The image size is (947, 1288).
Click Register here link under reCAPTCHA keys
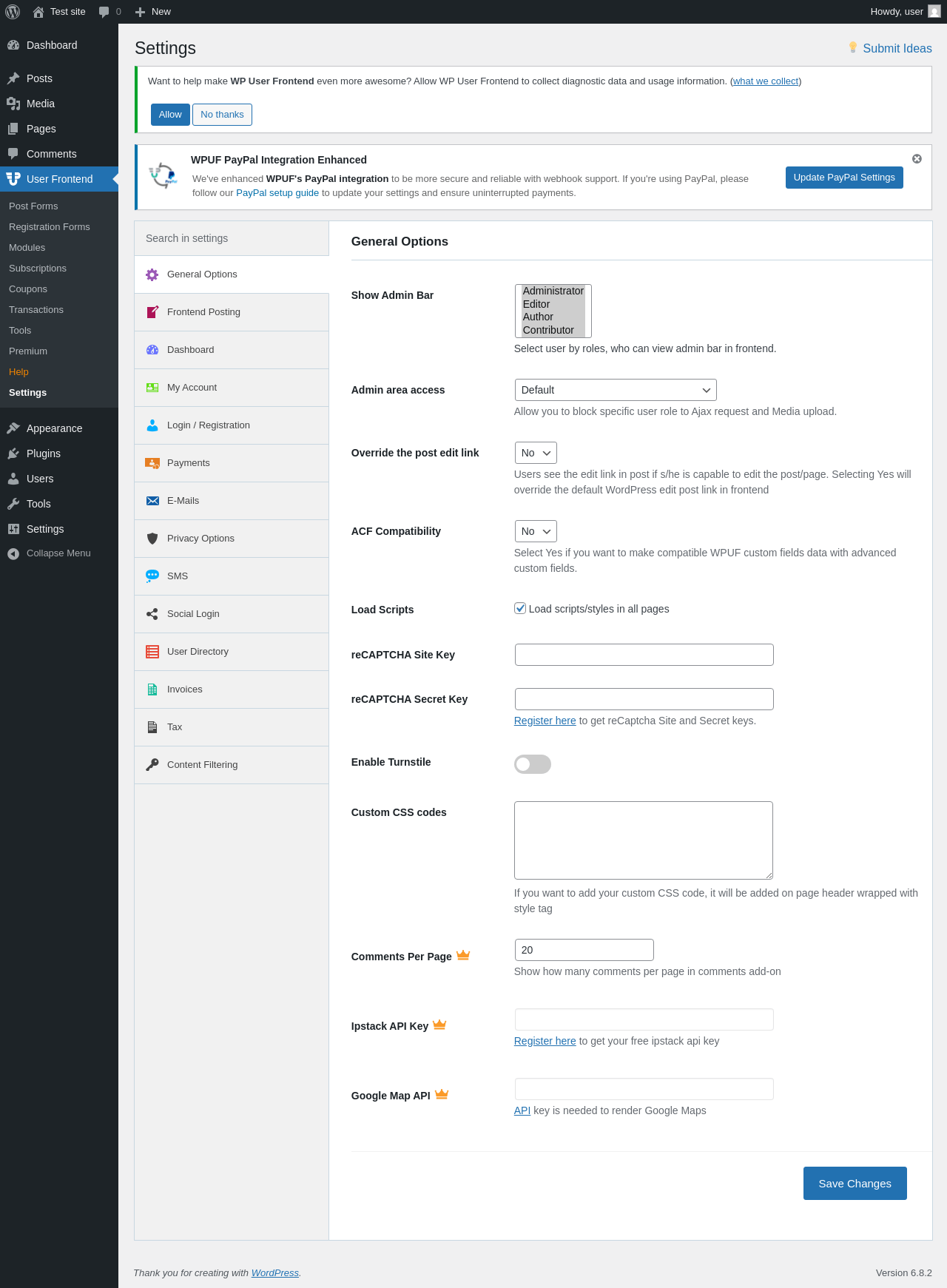(x=545, y=721)
